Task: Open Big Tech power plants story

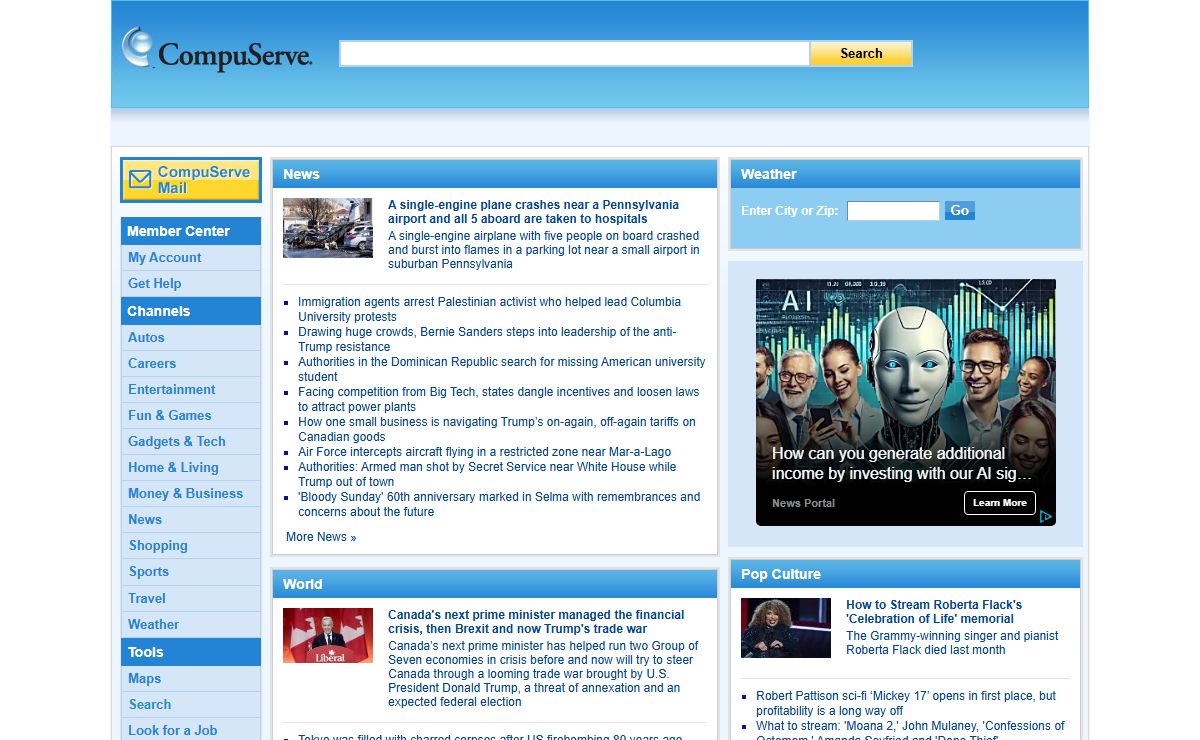Action: tap(498, 399)
